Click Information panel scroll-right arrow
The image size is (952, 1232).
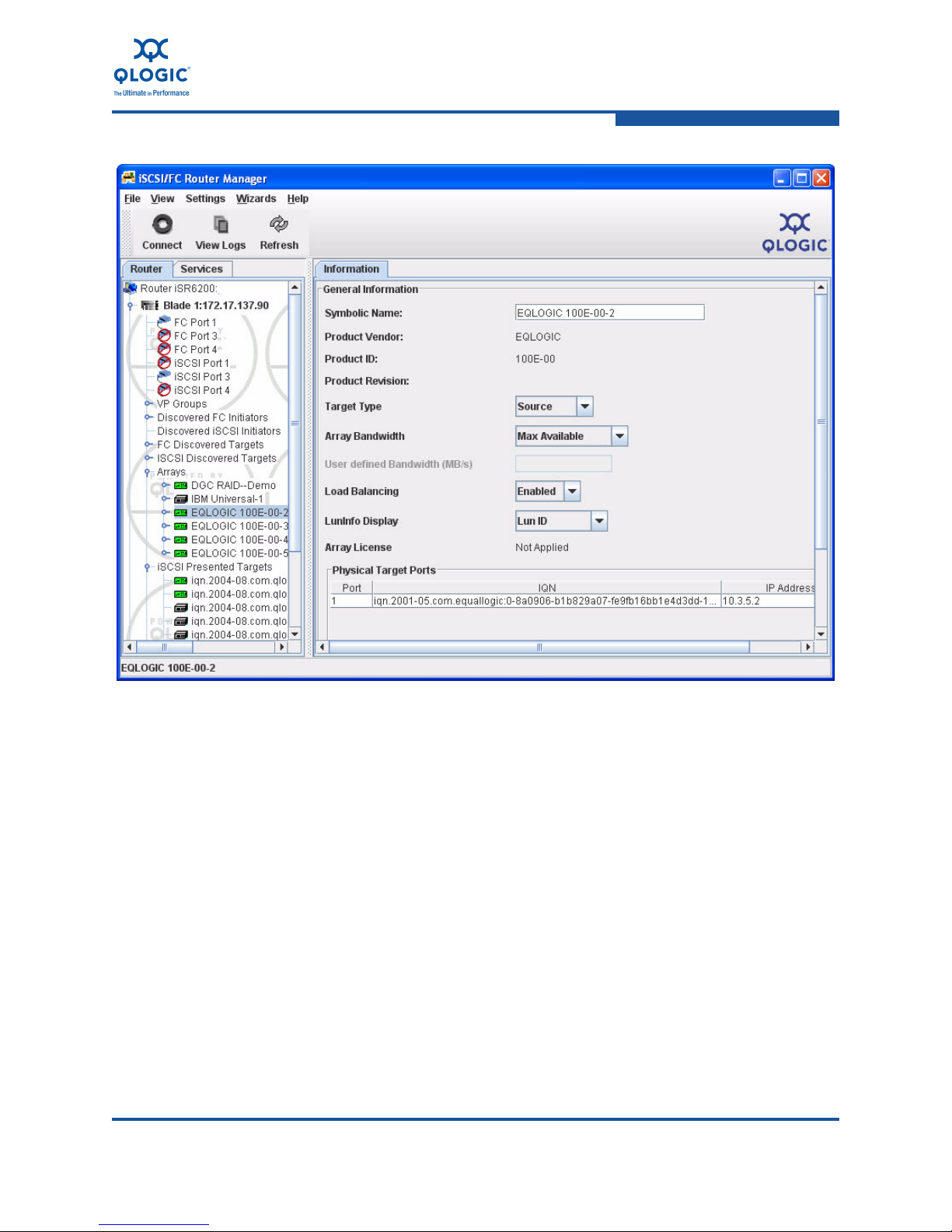808,647
